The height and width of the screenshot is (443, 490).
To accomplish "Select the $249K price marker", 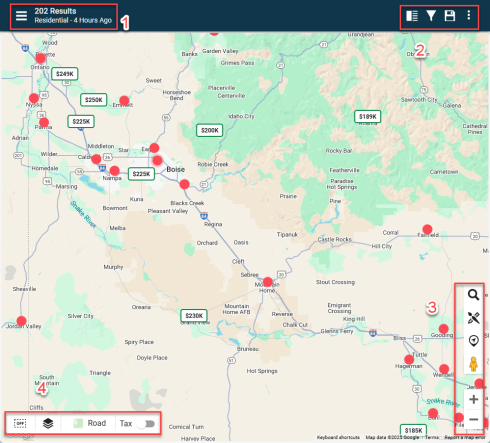I will (65, 74).
